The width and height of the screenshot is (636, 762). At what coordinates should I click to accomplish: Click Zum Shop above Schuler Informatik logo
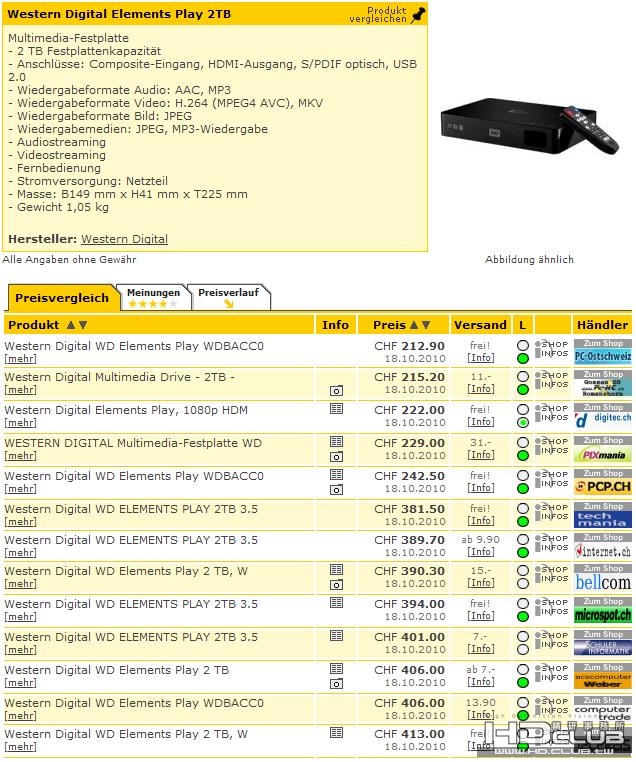[x=603, y=634]
